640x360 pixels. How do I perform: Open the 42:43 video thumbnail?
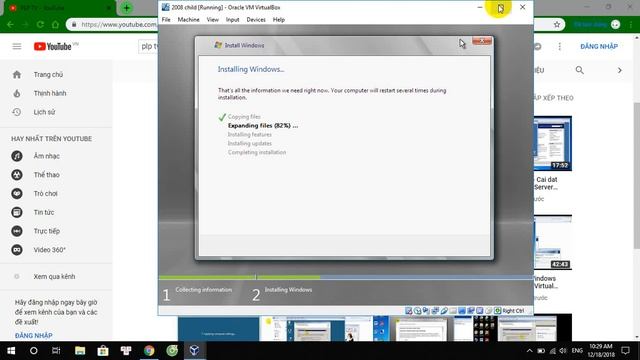[x=553, y=242]
